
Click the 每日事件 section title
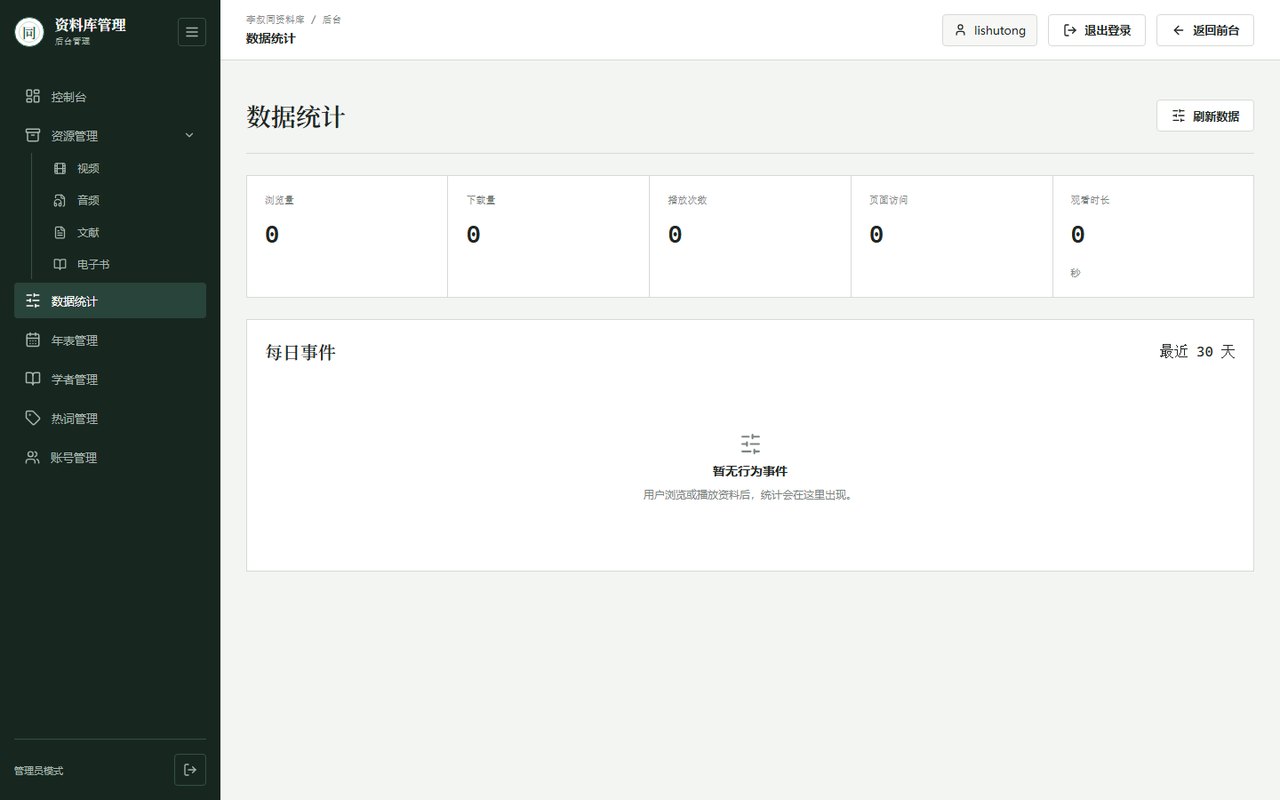pyautogui.click(x=301, y=352)
